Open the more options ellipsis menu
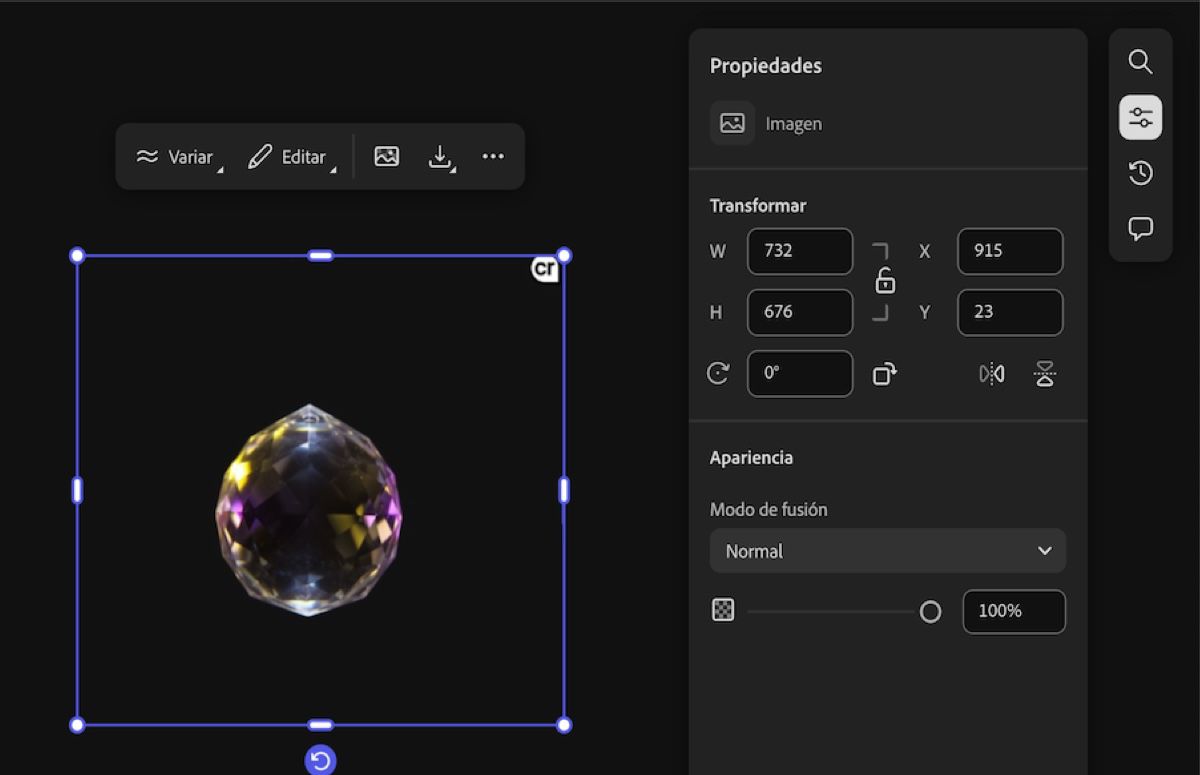This screenshot has height=775, width=1200. tap(493, 157)
